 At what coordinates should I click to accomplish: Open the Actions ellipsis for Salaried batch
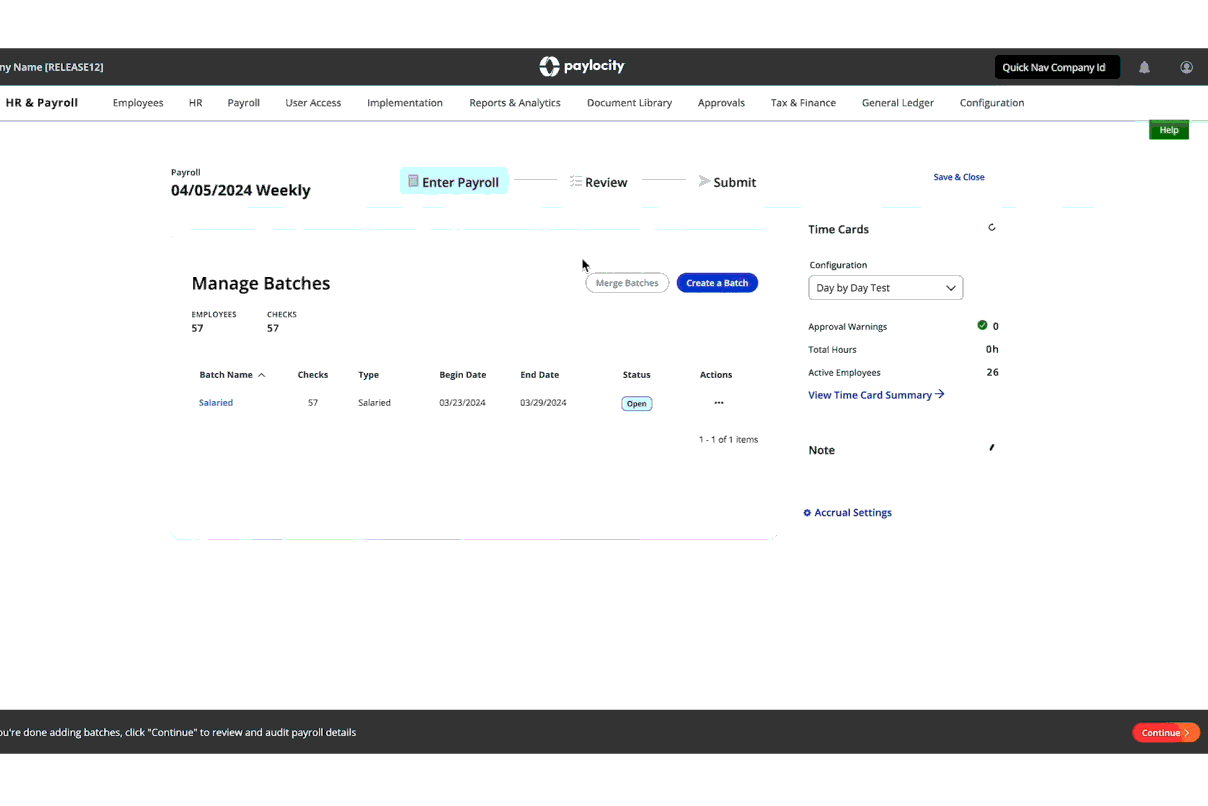(x=719, y=403)
